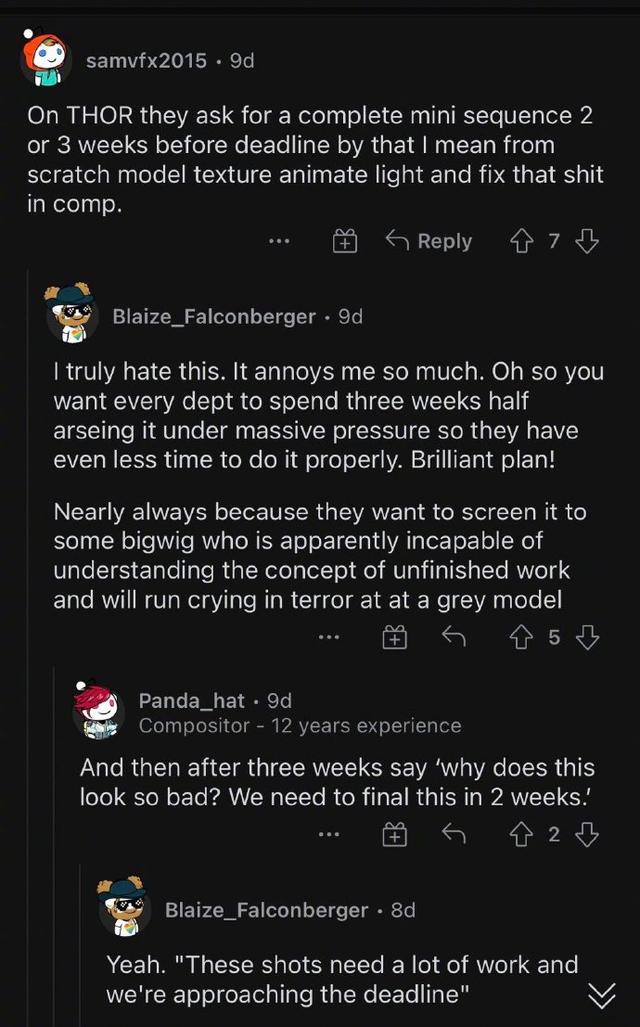
Task: Upvote Blaize_Falconberger's comment with 5 points
Action: pyautogui.click(x=521, y=637)
